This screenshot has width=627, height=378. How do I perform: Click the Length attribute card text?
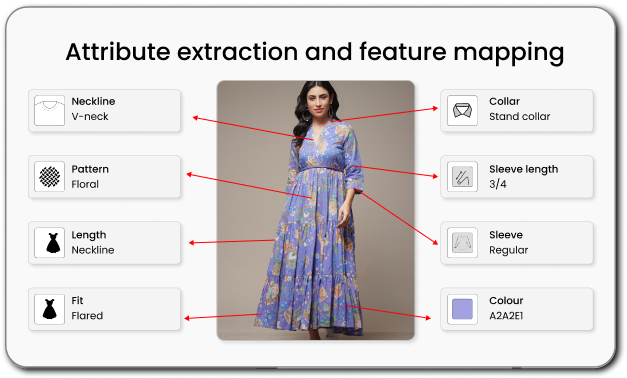coord(93,242)
